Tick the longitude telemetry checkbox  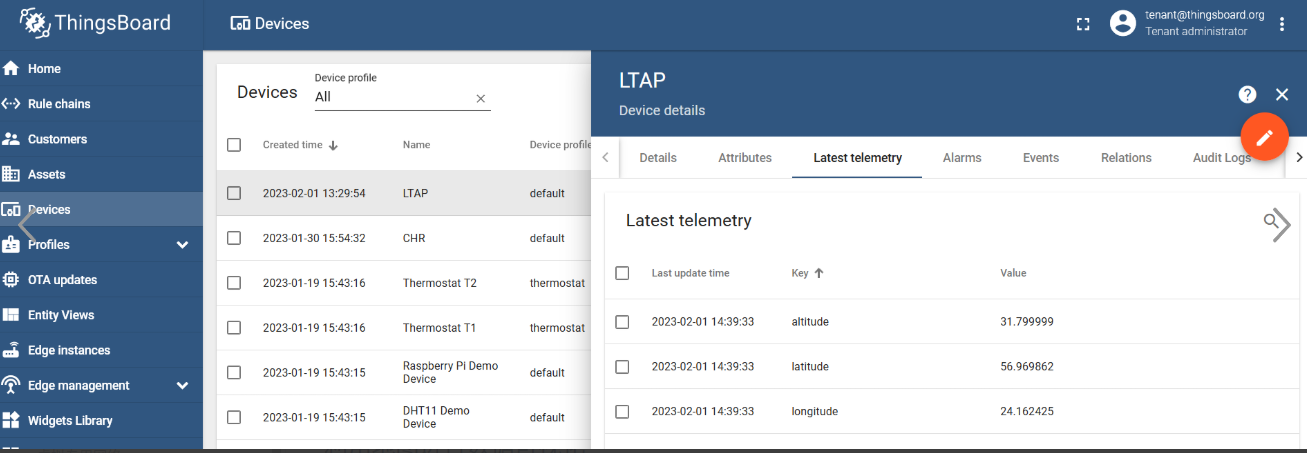click(622, 411)
